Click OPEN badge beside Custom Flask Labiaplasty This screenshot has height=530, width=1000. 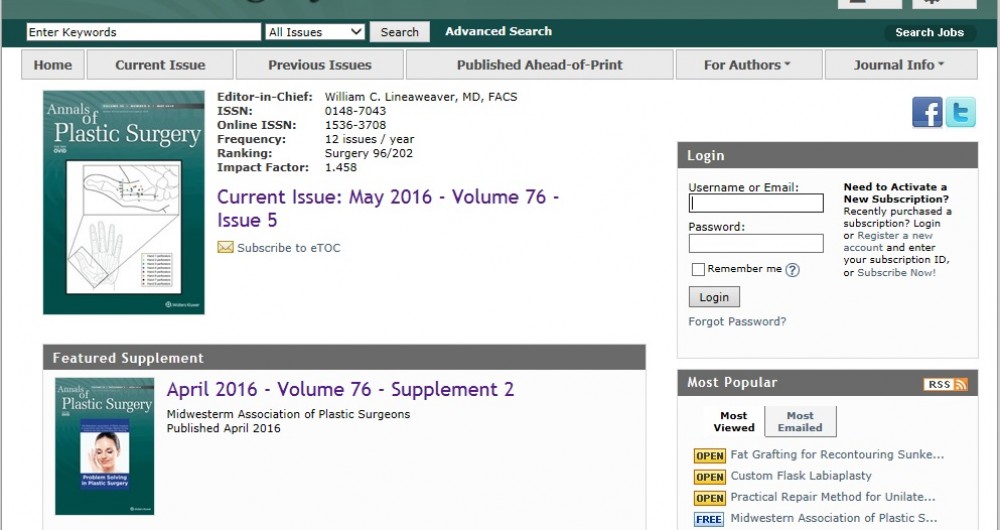(709, 477)
